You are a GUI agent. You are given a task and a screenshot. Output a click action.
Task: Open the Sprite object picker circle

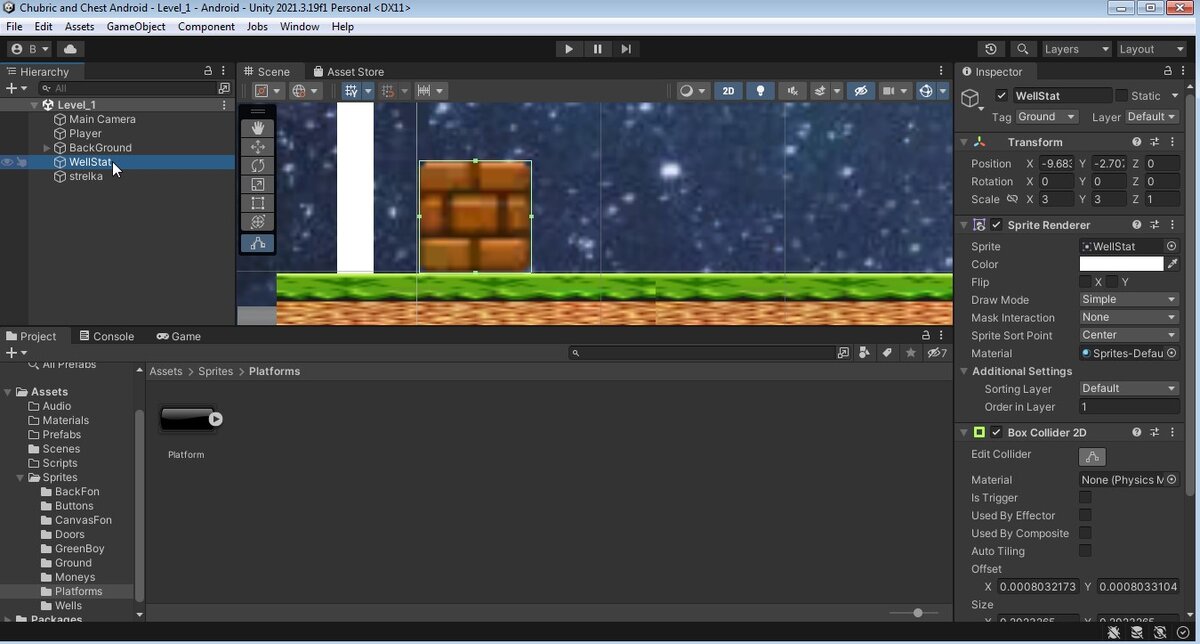(1172, 246)
